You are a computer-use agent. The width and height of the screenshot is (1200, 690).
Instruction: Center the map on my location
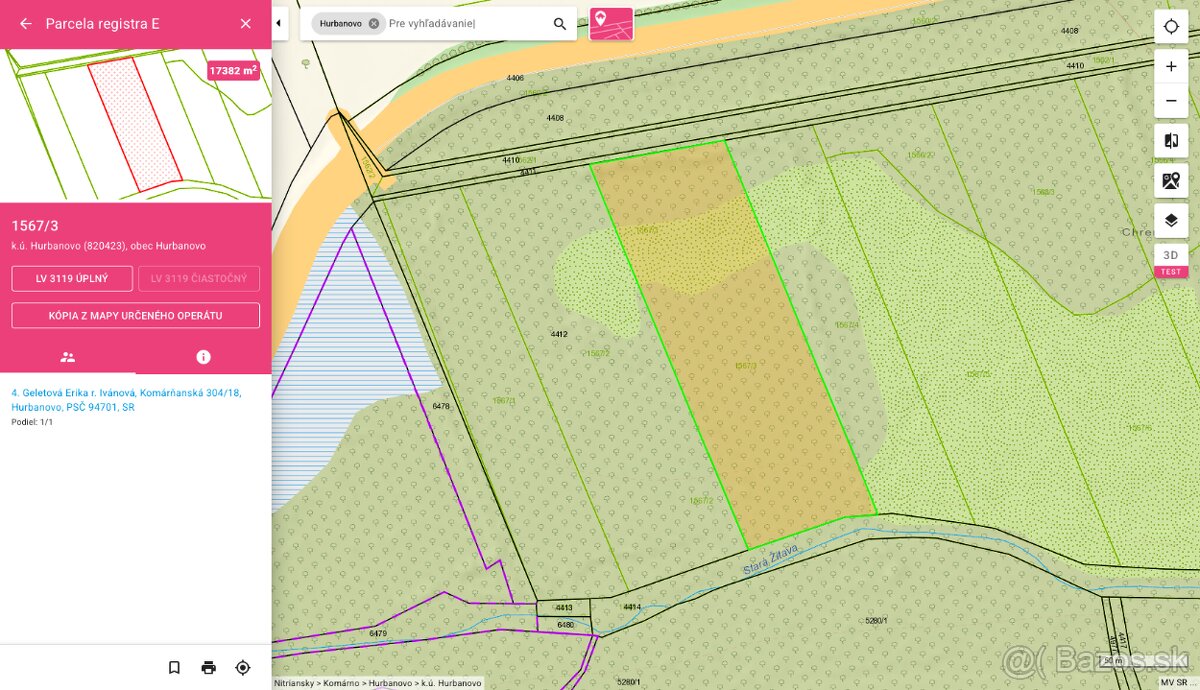click(x=1171, y=27)
